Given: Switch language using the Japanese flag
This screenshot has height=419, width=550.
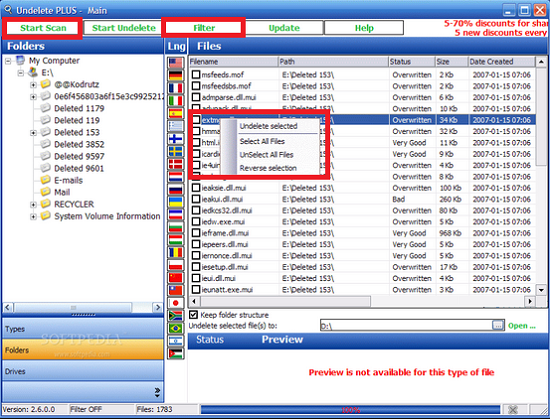Looking at the screenshot, I should click(175, 303).
